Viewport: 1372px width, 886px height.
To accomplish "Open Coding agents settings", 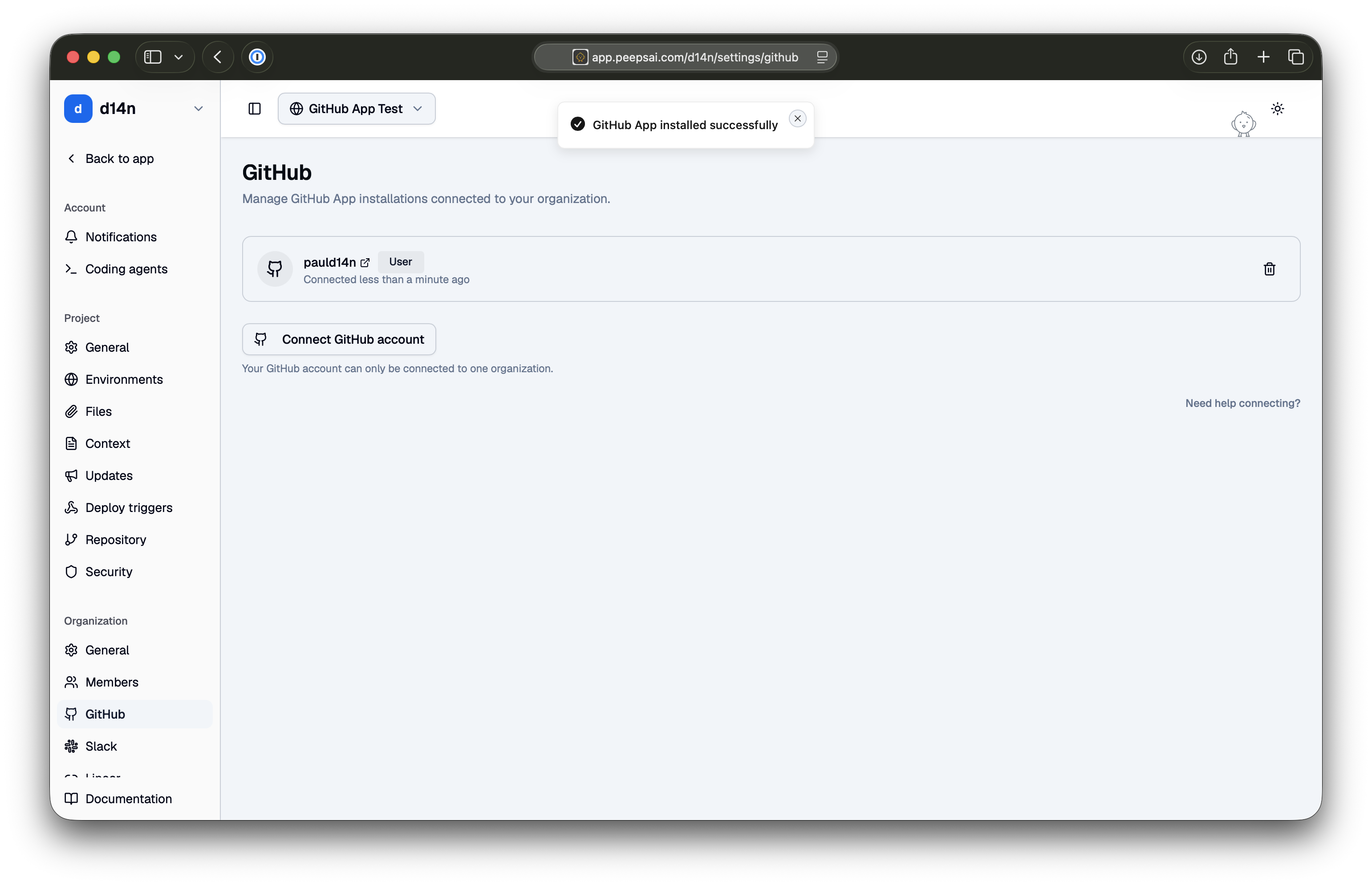I will click(x=135, y=269).
